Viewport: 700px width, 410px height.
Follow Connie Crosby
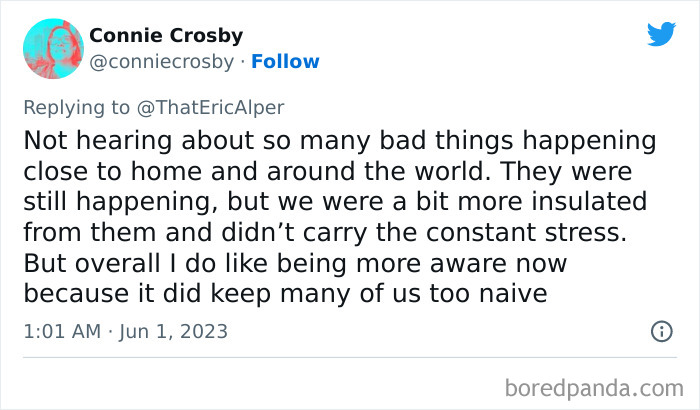[x=286, y=61]
